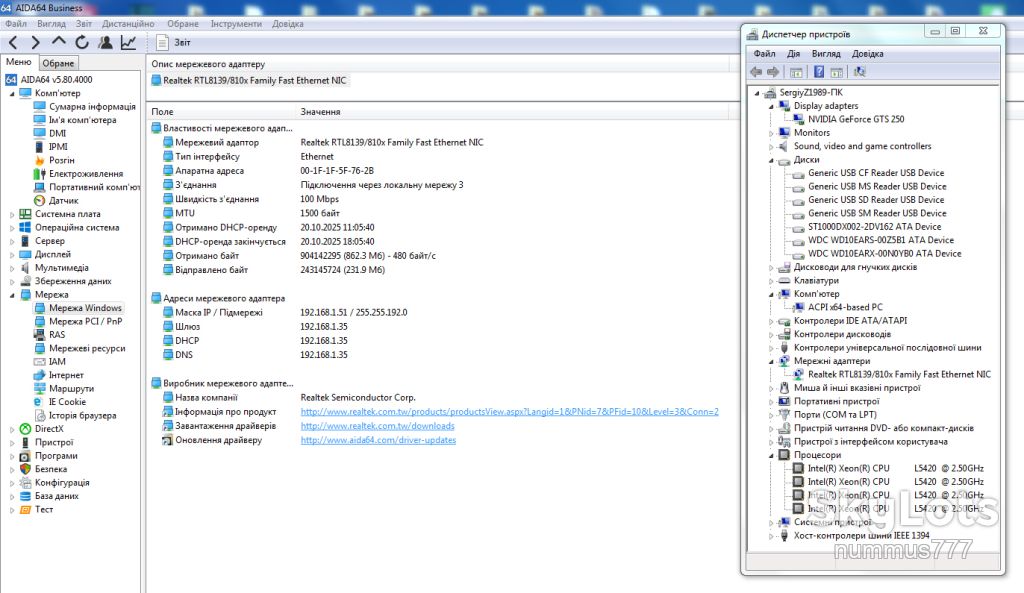The height and width of the screenshot is (593, 1024).
Task: Switch to the Обране tab
Action: (58, 63)
